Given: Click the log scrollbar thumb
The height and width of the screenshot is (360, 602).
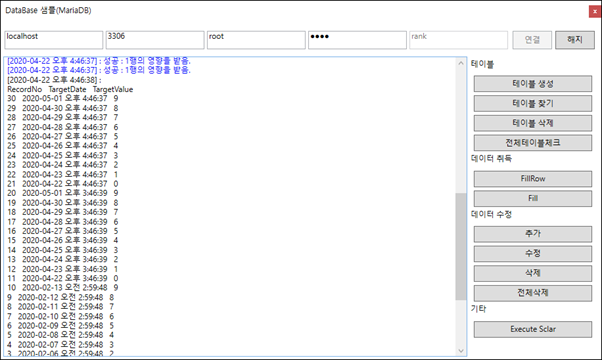Looking at the screenshot, I should [461, 246].
